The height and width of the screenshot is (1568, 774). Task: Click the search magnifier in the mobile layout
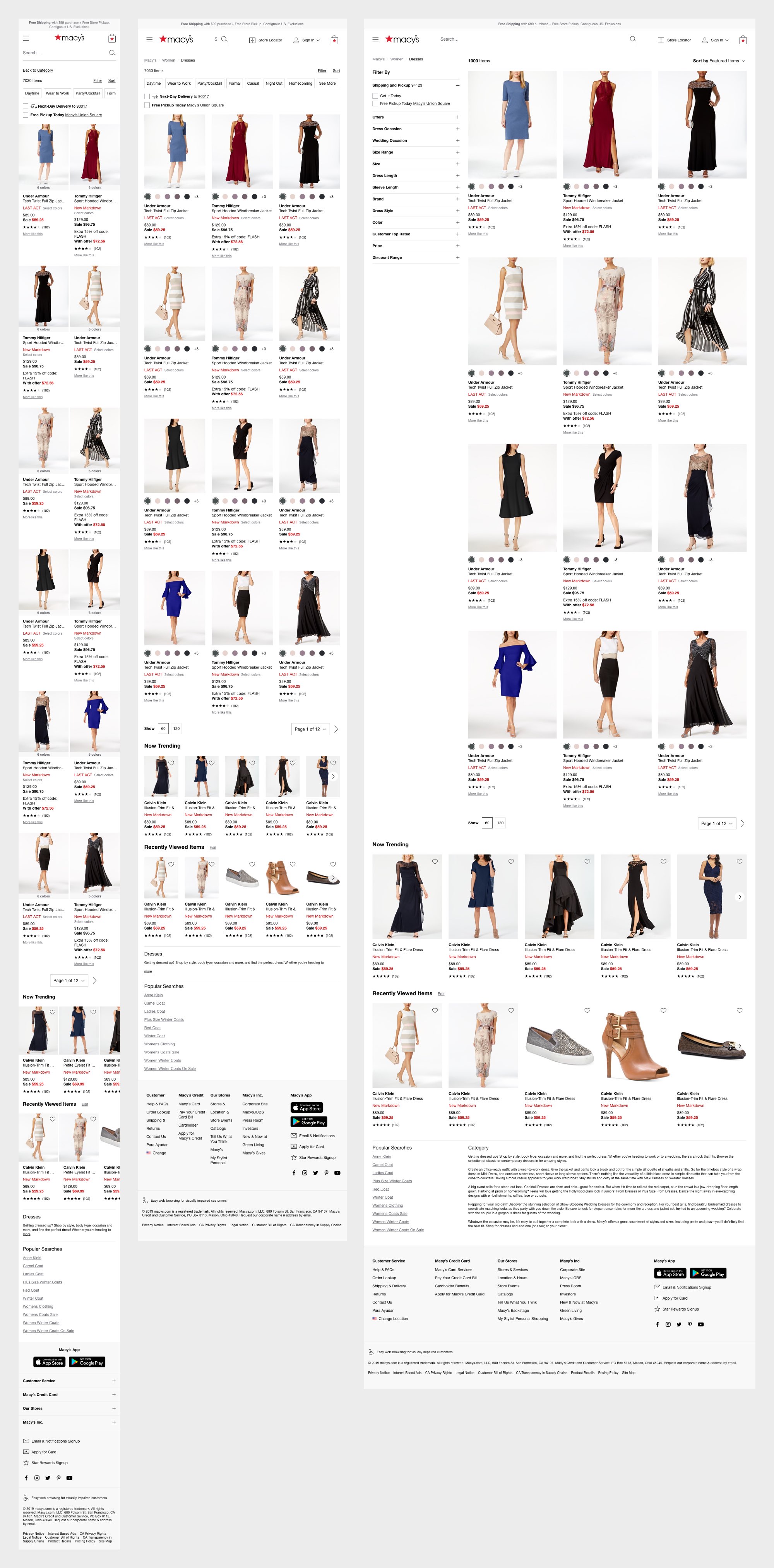click(112, 53)
